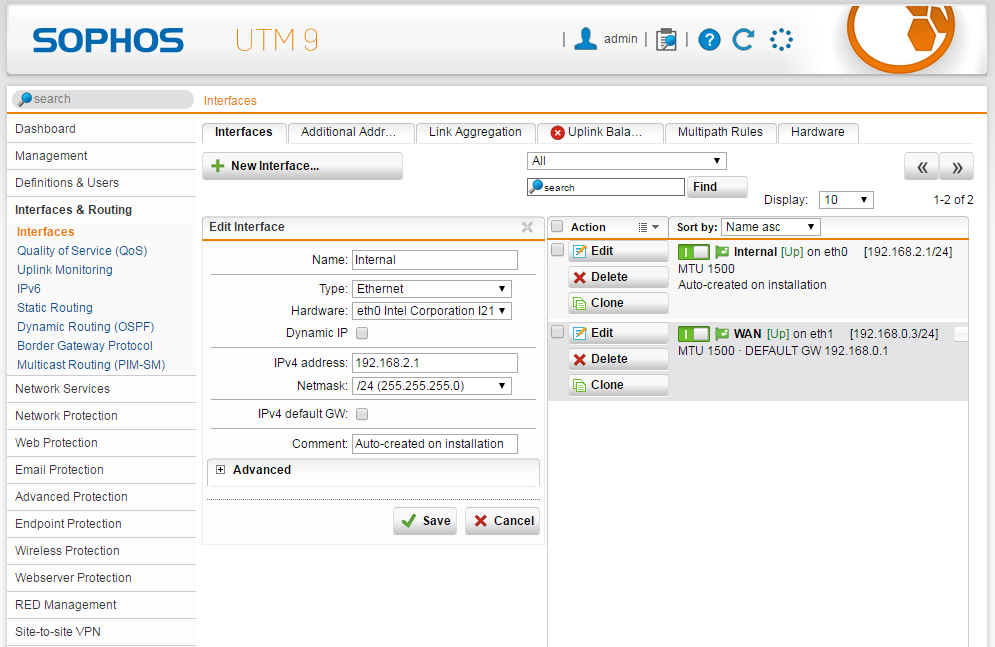Open the Display count dropdown
995x647 pixels.
click(x=846, y=200)
